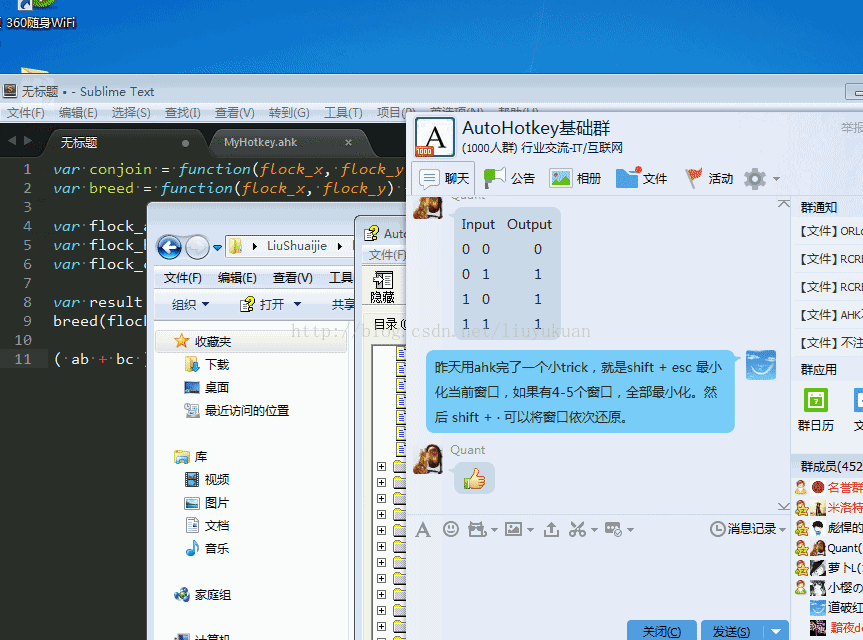The image size is (863, 640).
Task: Open the group settings gear icon
Action: pos(755,179)
